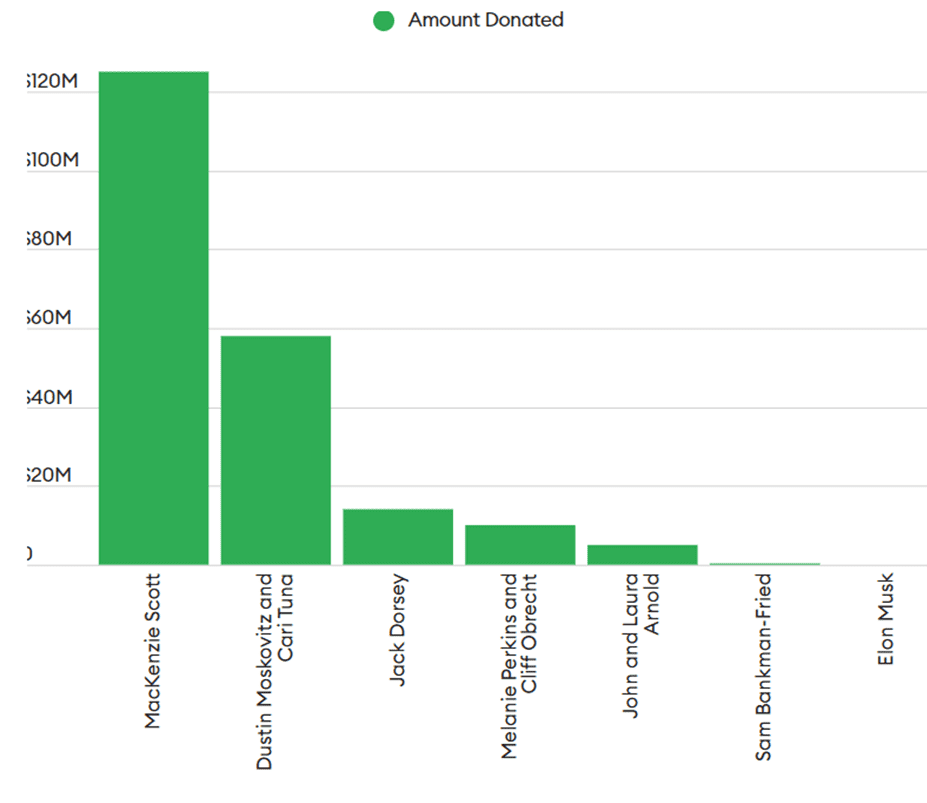Select the Dustin Moskovitz and Cari Tuna bar
Viewport: 927px width, 803px height.
click(x=275, y=450)
